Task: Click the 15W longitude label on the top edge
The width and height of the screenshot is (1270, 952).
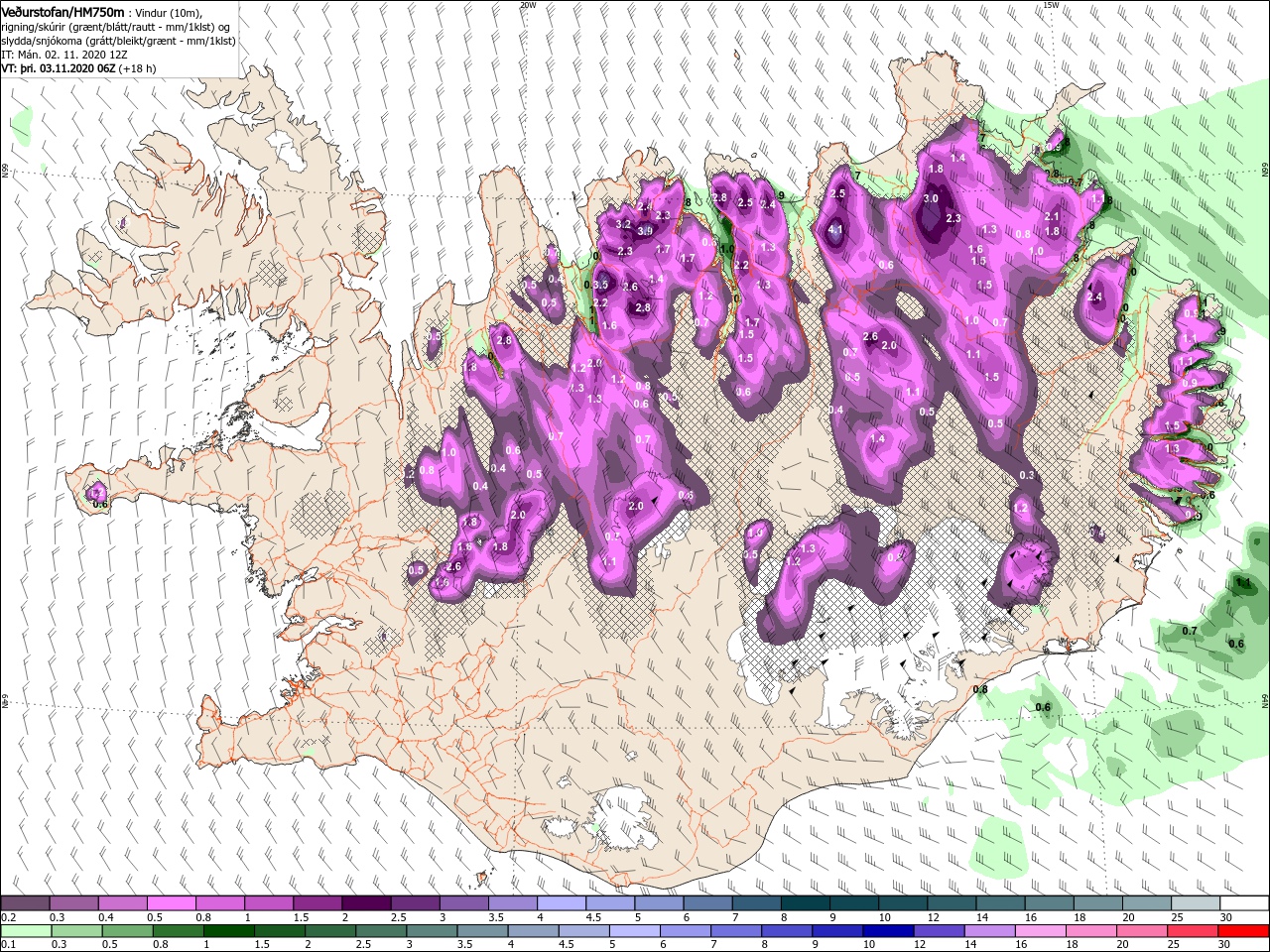Action: coord(1051,5)
